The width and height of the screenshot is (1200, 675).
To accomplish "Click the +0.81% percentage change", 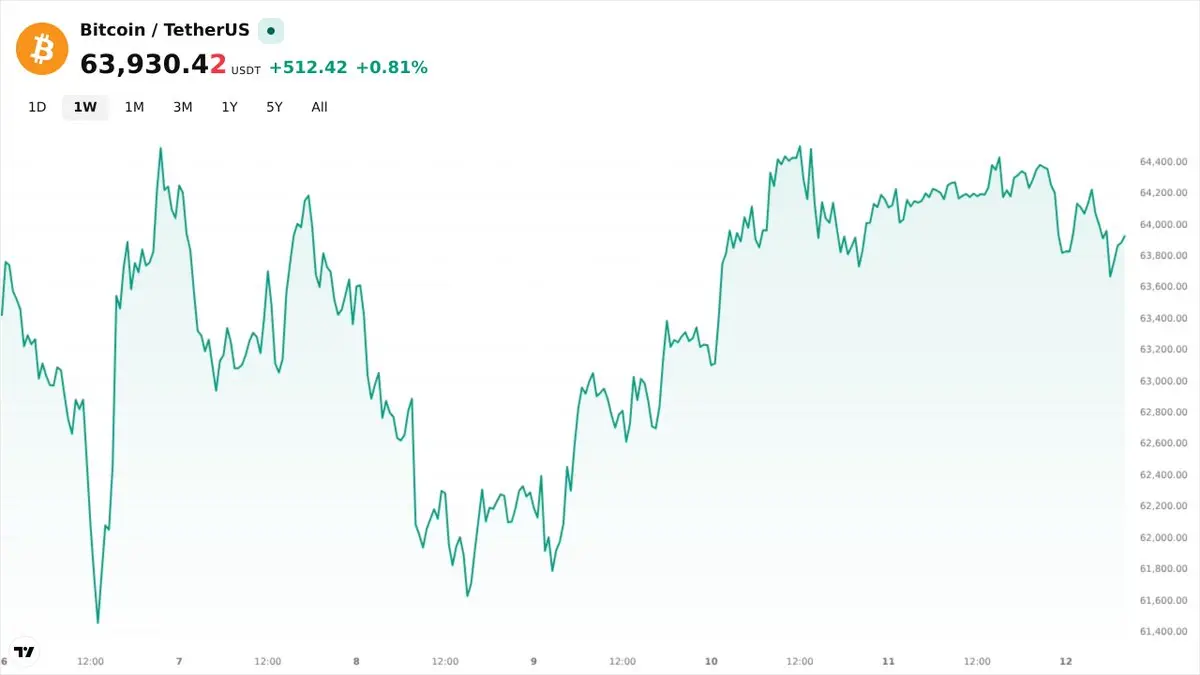I will pos(392,67).
